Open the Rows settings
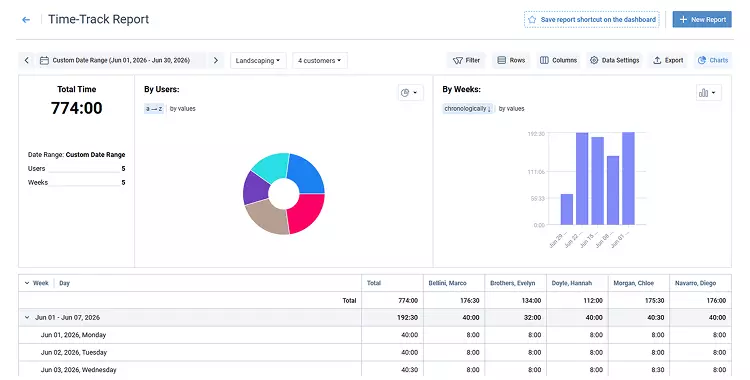This screenshot has height=380, width=750. coord(511,60)
